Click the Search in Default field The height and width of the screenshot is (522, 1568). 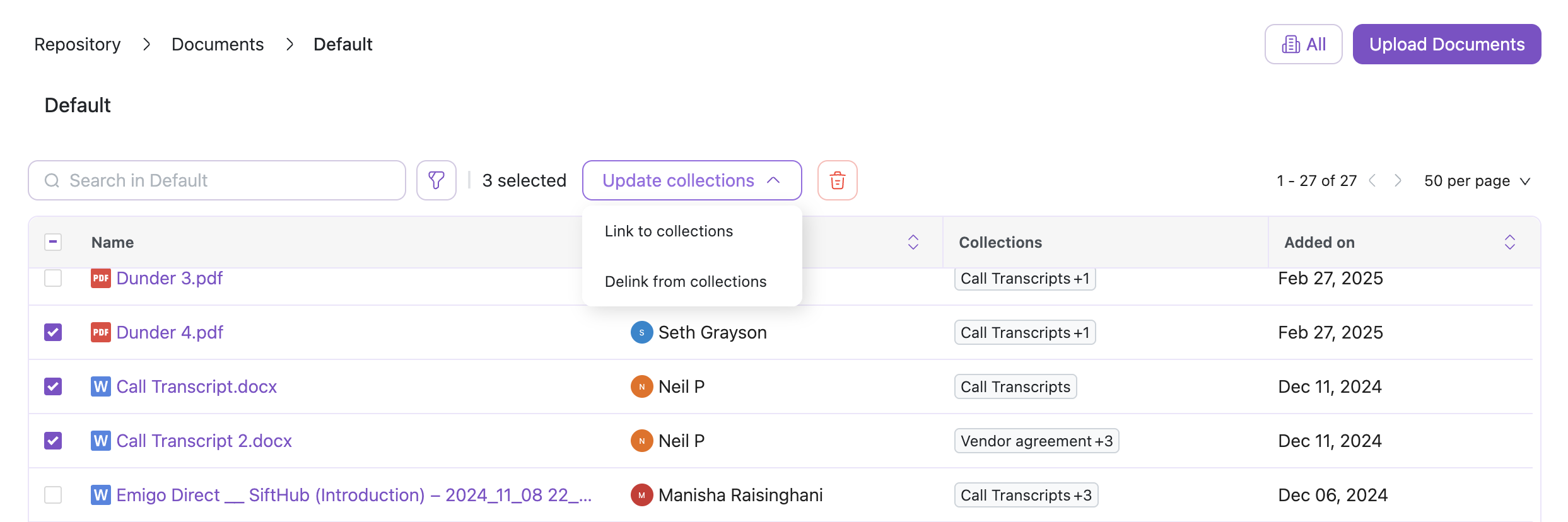coord(217,180)
